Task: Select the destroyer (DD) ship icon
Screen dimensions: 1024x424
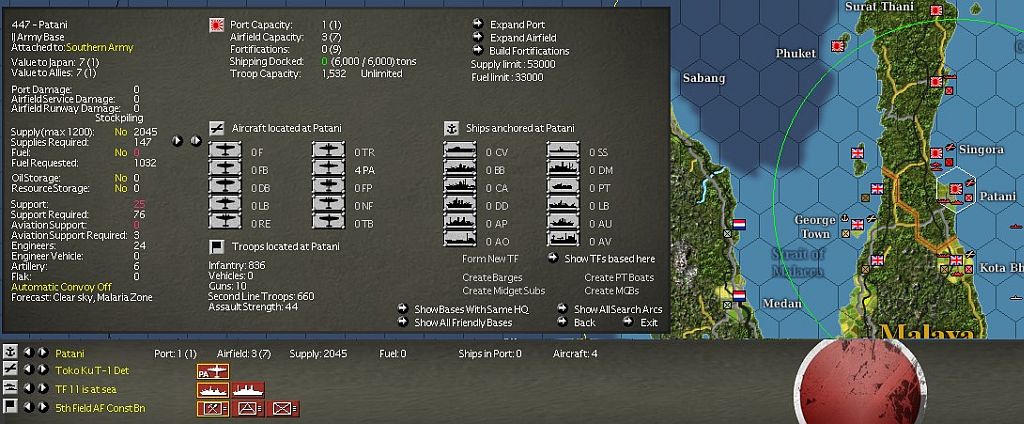Action: (460, 204)
